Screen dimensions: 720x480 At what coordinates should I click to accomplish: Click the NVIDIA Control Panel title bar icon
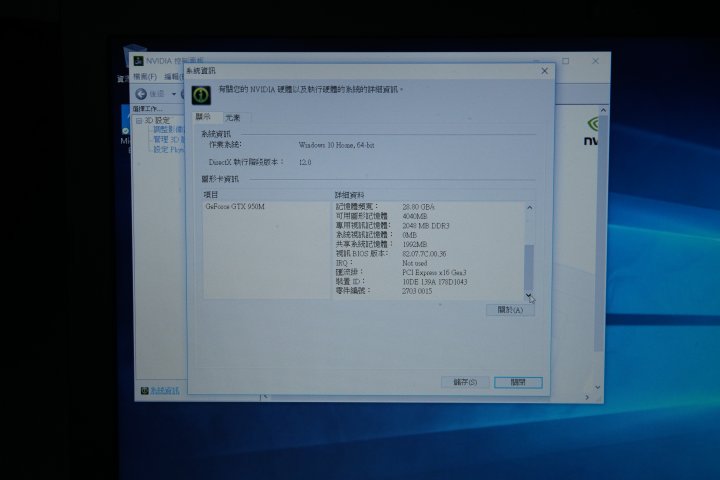(x=138, y=61)
